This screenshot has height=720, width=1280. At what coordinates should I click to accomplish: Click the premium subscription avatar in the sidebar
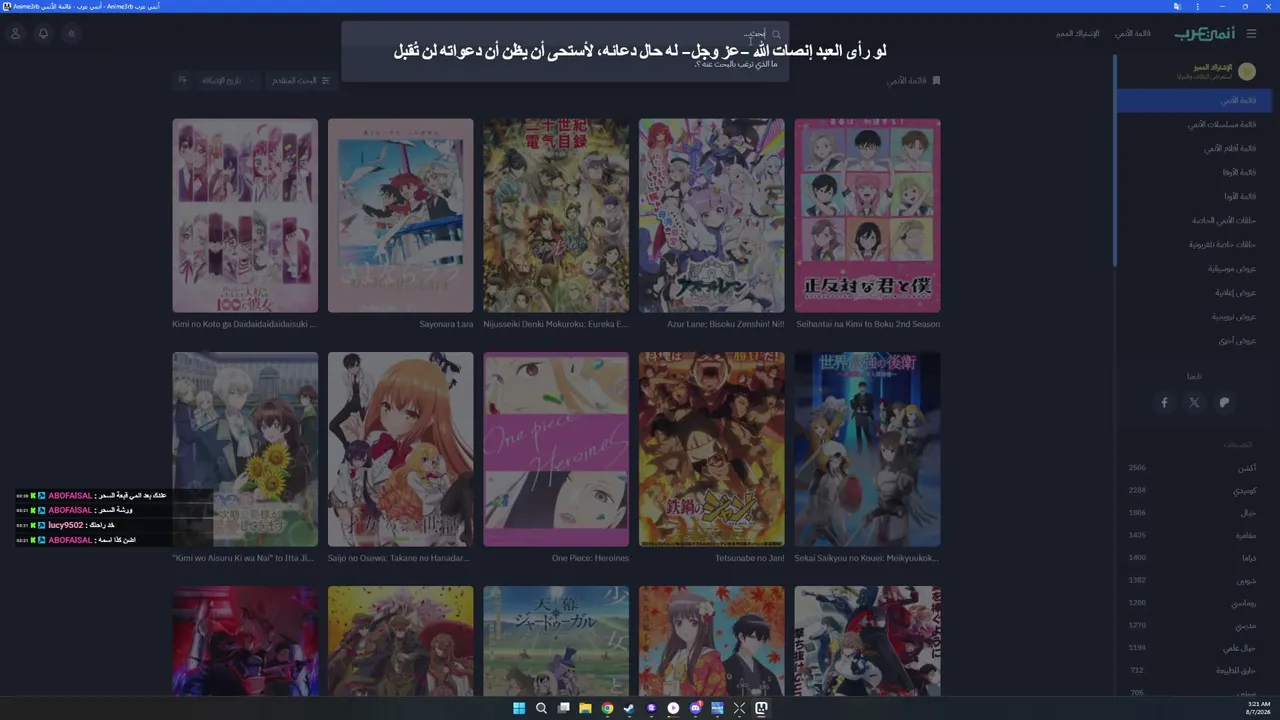(1247, 71)
